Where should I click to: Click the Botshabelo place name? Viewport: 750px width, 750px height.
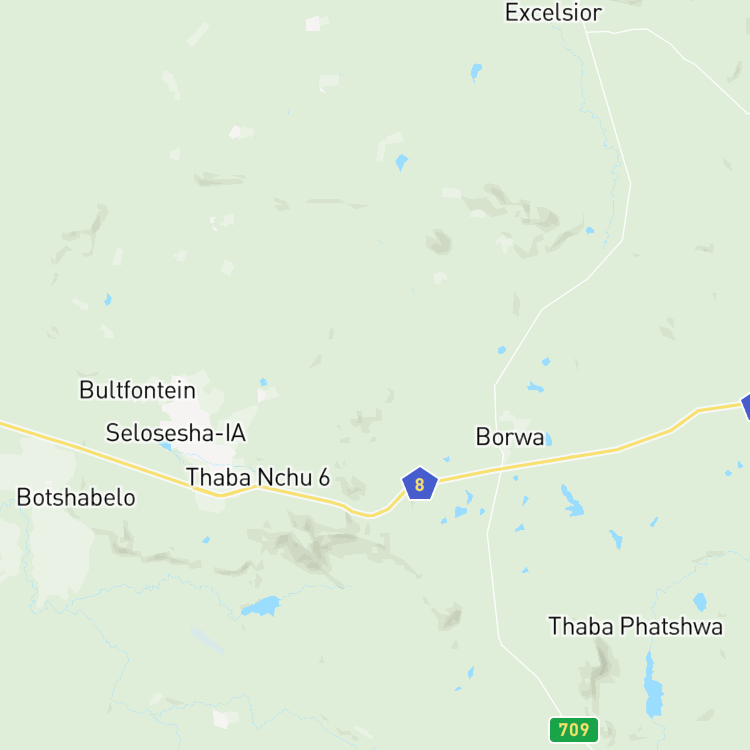[76, 497]
